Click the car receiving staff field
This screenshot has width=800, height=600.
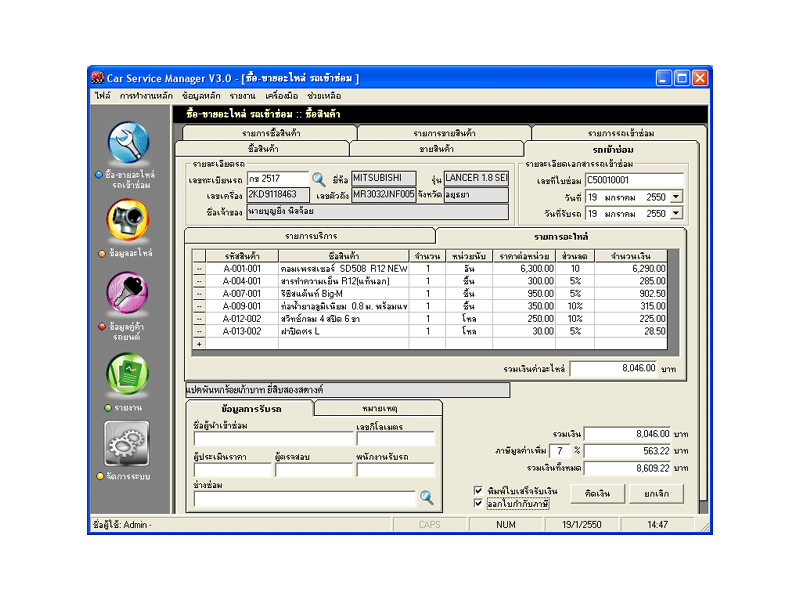pyautogui.click(x=395, y=470)
